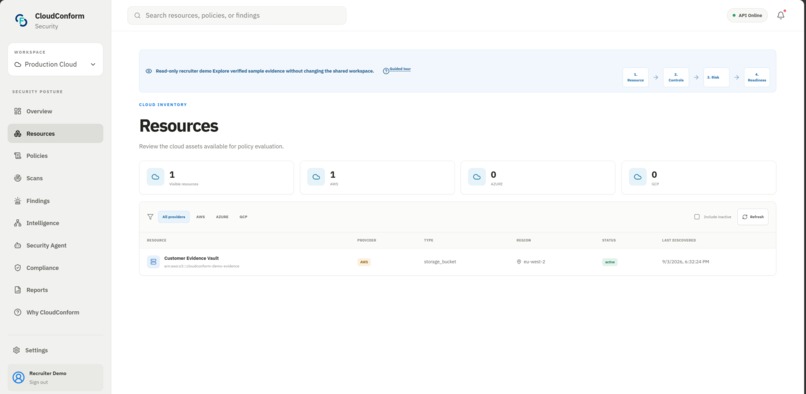Click the workspace cloud icon

point(18,64)
